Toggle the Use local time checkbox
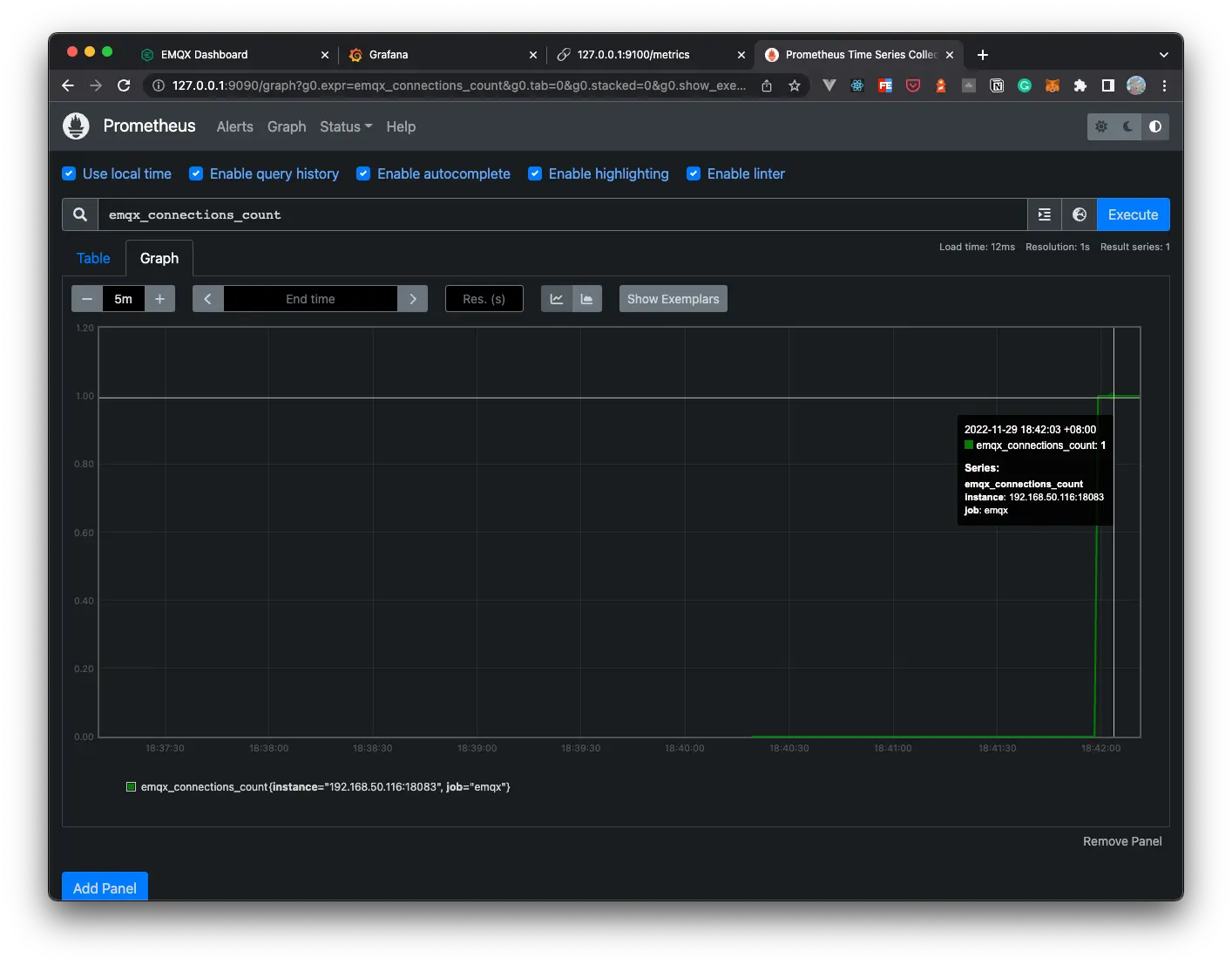The height and width of the screenshot is (965, 1232). point(69,173)
